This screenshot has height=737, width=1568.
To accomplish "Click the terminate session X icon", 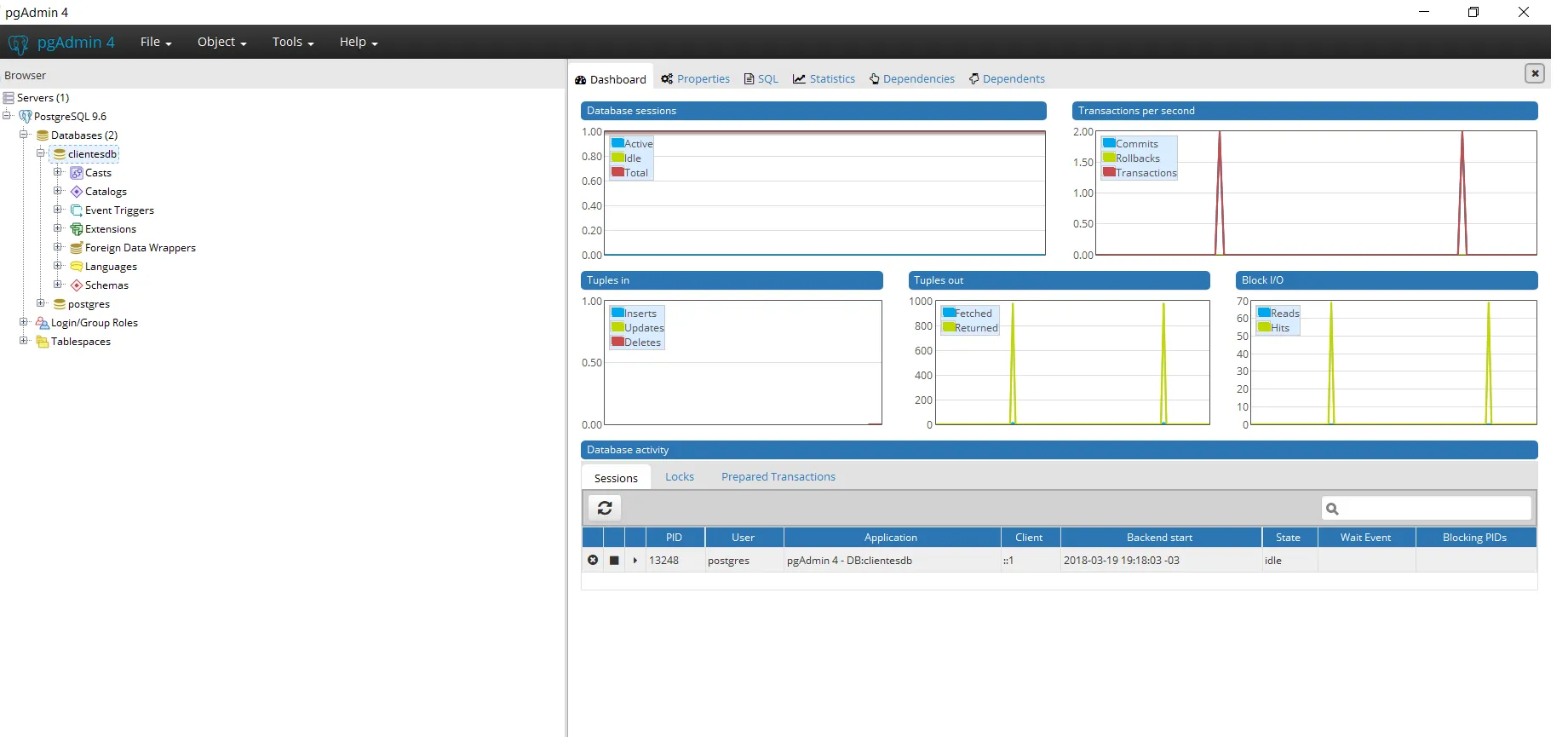I will coord(593,560).
